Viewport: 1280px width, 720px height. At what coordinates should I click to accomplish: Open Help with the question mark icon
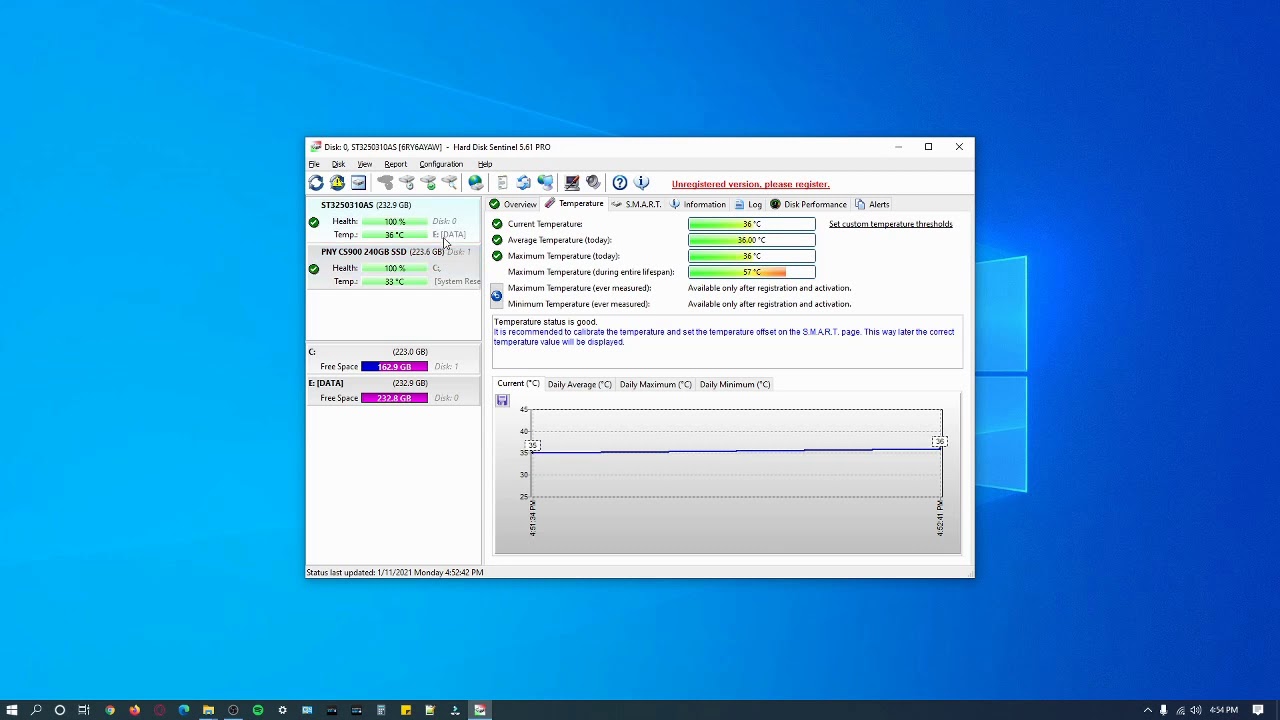[x=620, y=183]
